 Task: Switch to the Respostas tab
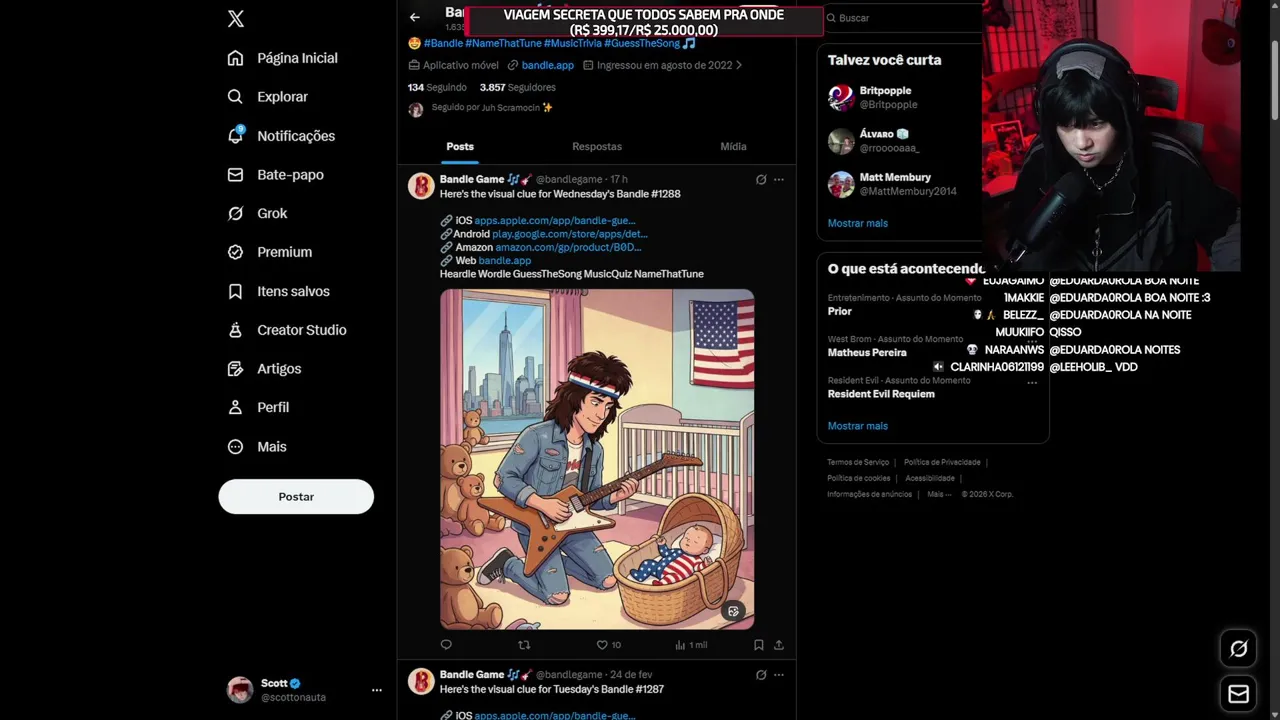tap(597, 147)
